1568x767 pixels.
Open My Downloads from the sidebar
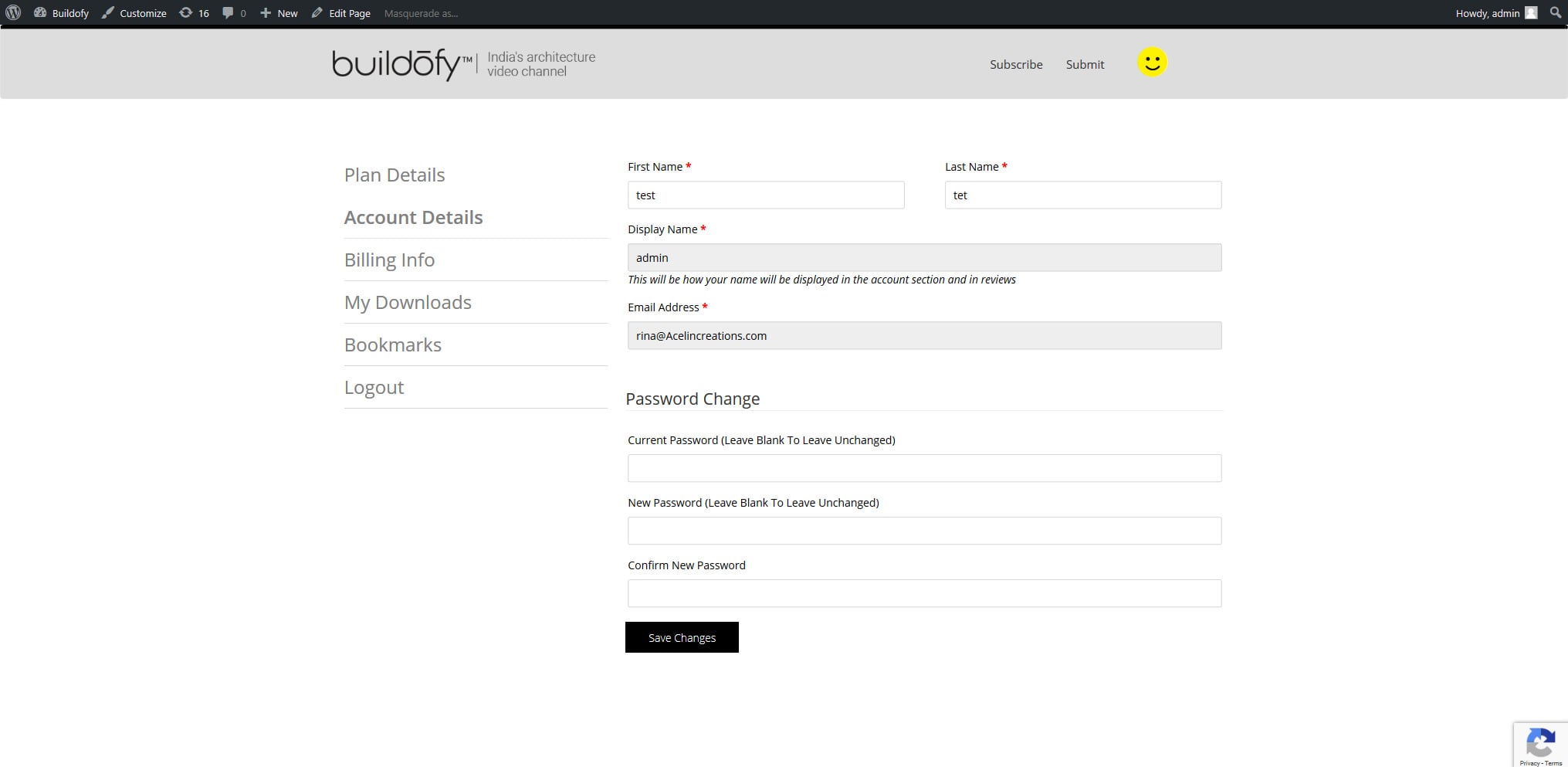(408, 302)
